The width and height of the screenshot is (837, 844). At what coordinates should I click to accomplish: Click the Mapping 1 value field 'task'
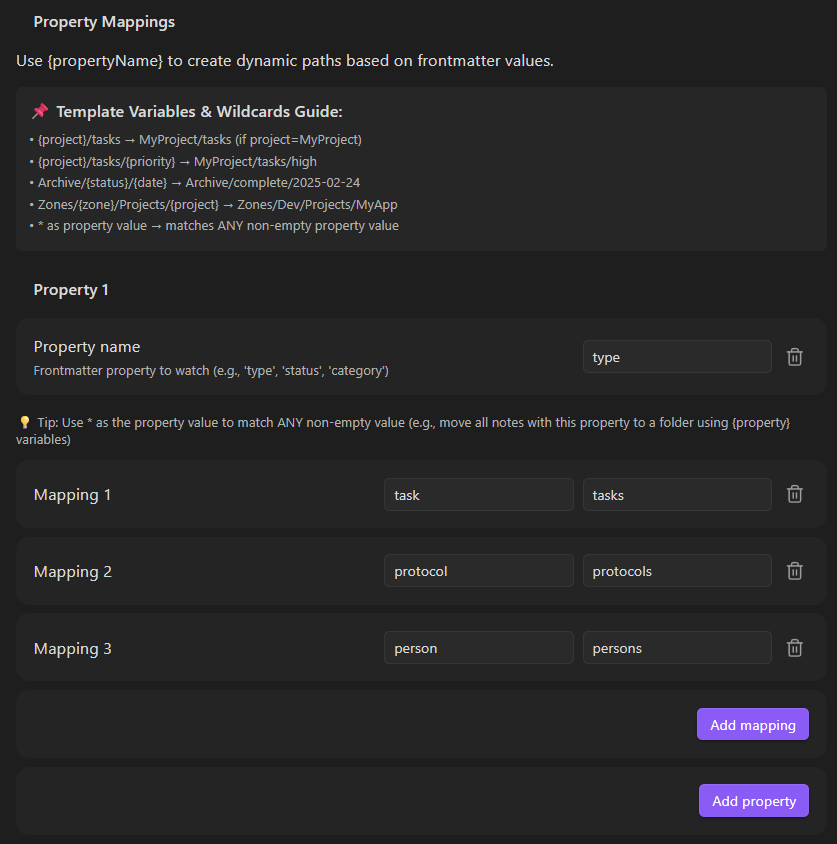click(x=478, y=494)
